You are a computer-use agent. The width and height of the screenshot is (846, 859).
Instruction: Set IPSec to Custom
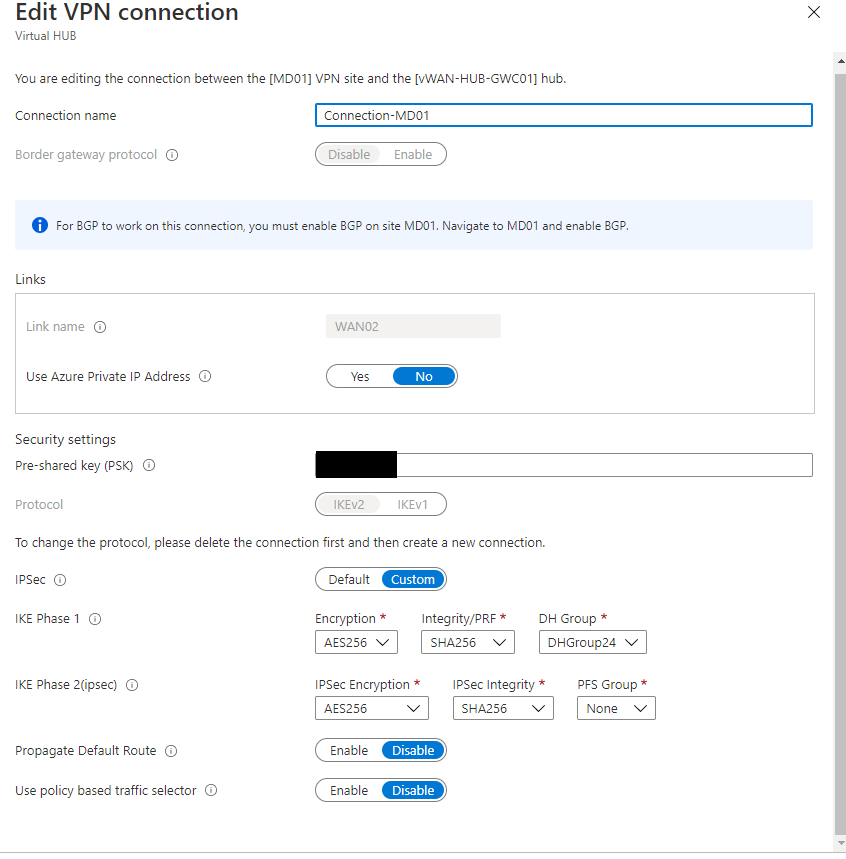[413, 579]
